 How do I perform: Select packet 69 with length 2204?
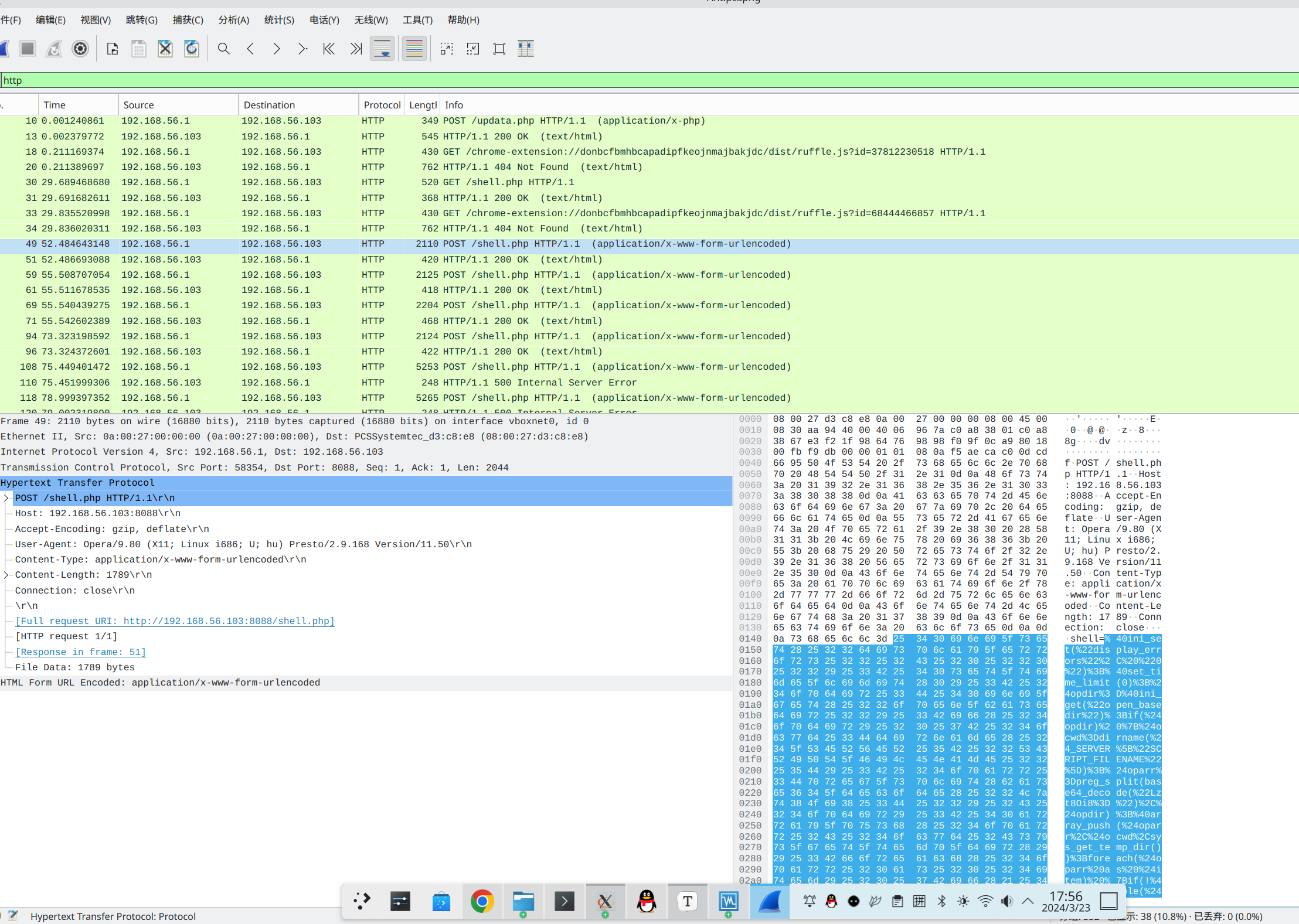click(x=649, y=305)
